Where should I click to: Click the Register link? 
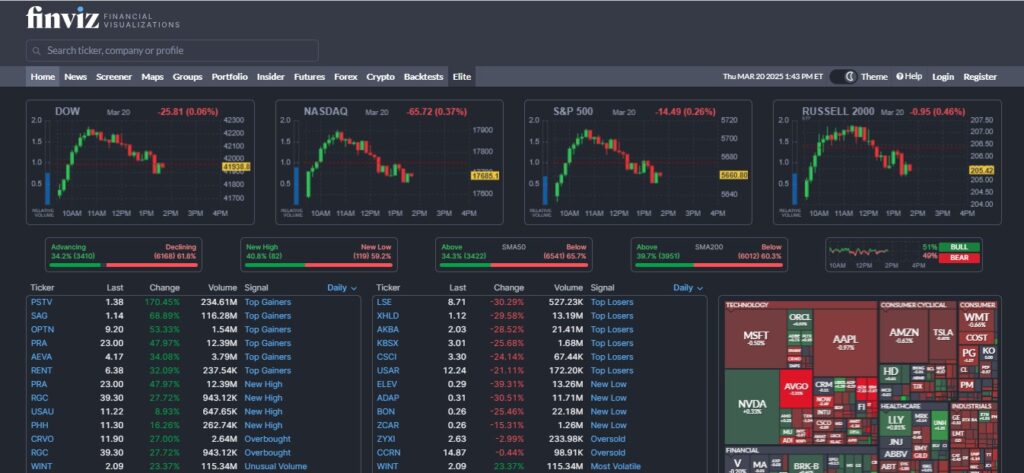tap(980, 76)
